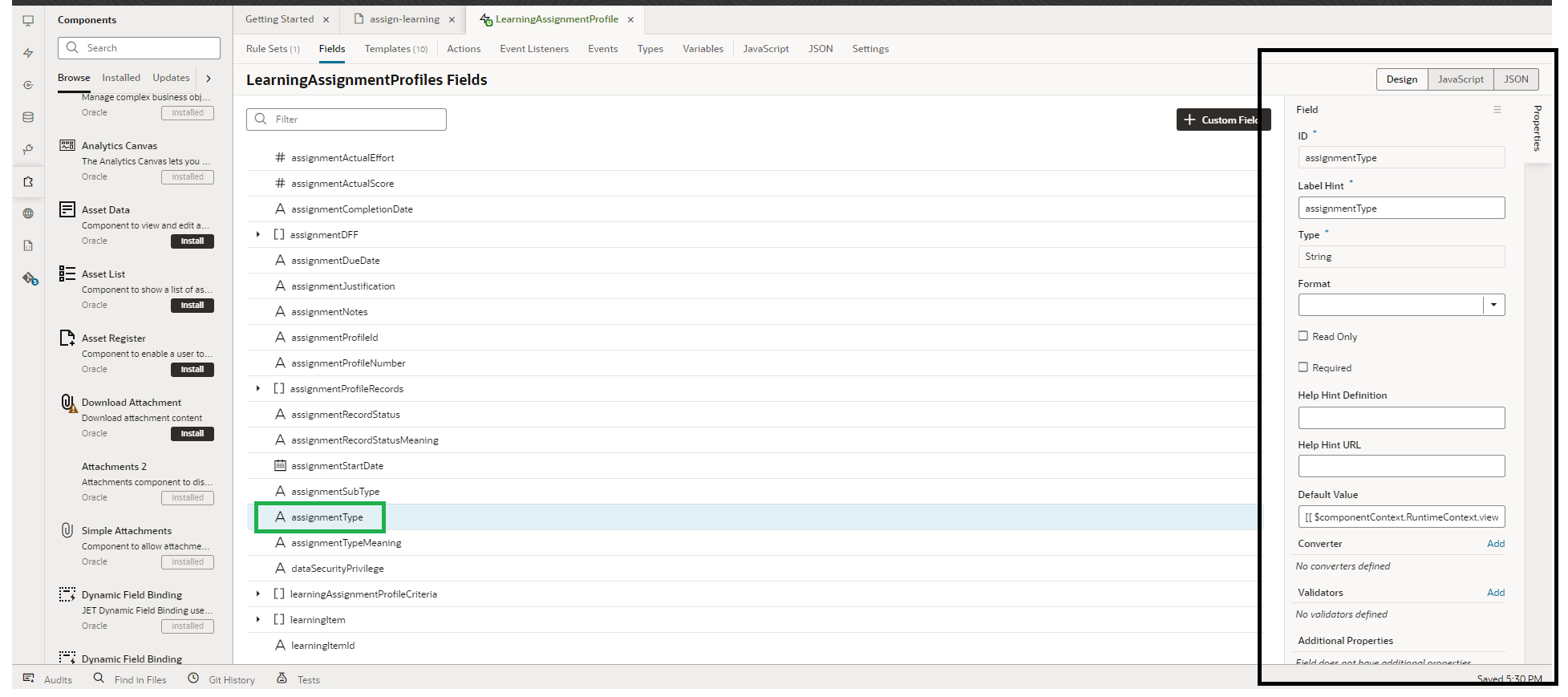Toggle the Required checkbox
The image size is (1568, 697).
click(x=1303, y=367)
